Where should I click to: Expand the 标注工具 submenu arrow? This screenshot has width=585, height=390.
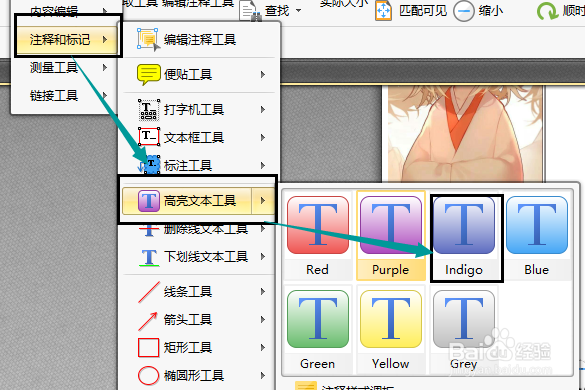point(263,165)
